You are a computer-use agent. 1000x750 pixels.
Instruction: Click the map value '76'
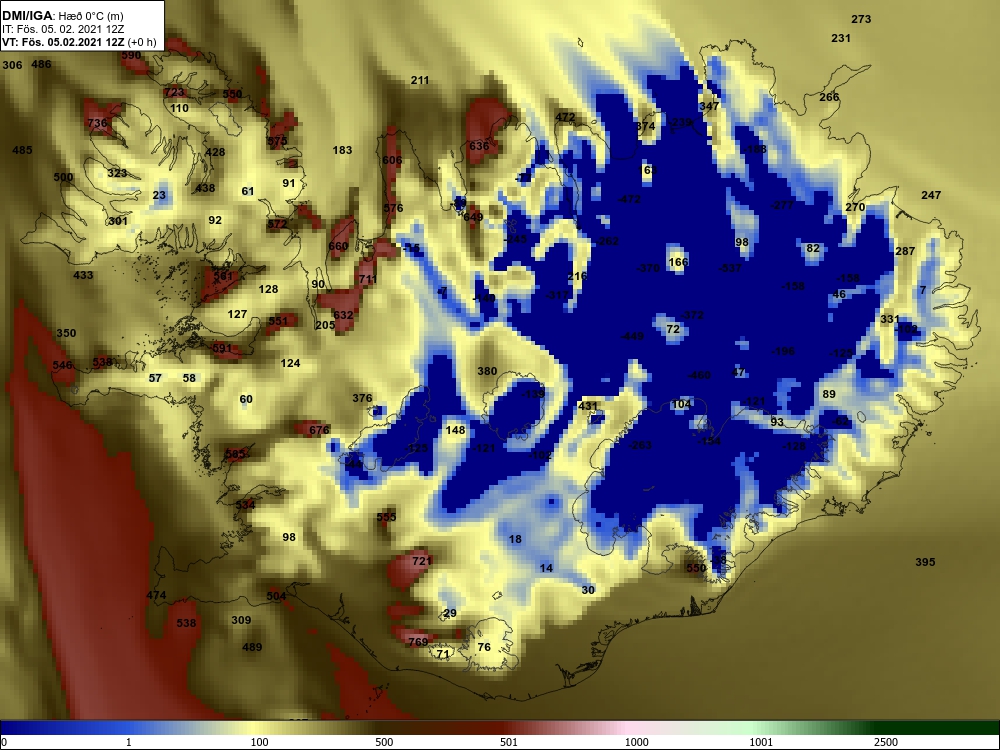point(484,647)
